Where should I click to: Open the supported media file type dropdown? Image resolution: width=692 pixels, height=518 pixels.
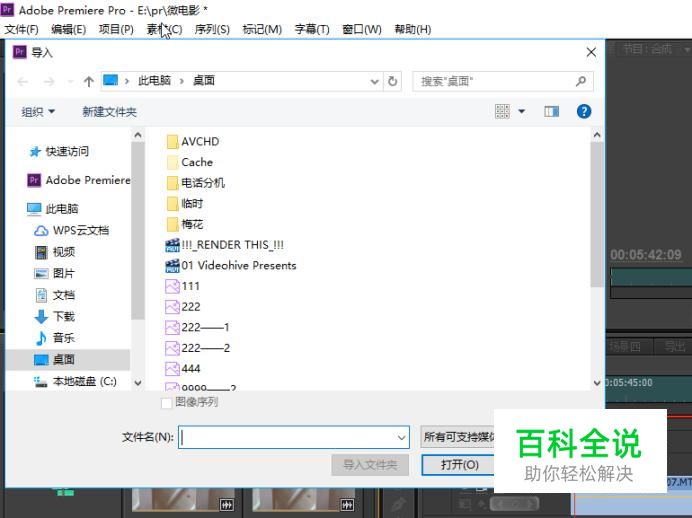click(x=458, y=437)
